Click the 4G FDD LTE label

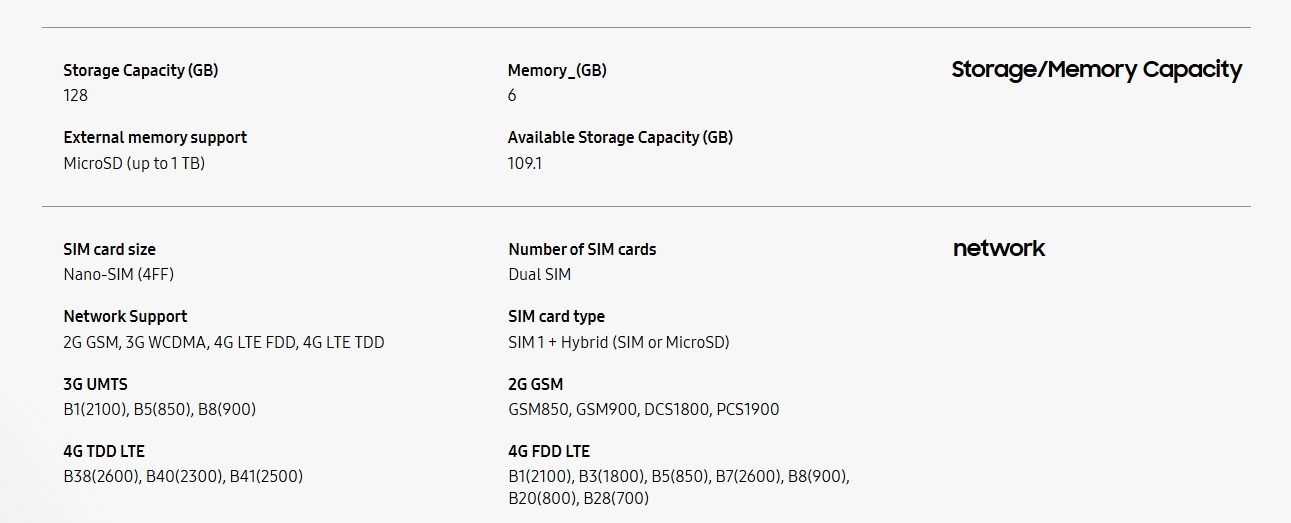coord(549,451)
